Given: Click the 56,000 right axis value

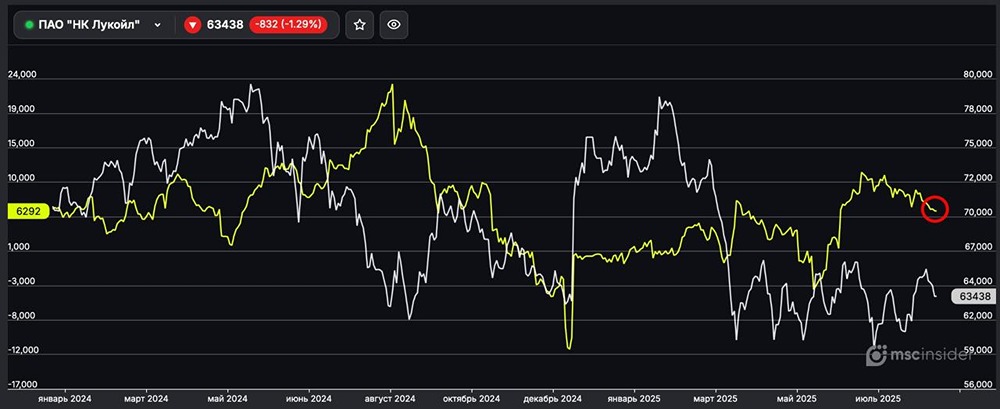Looking at the screenshot, I should click(977, 385).
